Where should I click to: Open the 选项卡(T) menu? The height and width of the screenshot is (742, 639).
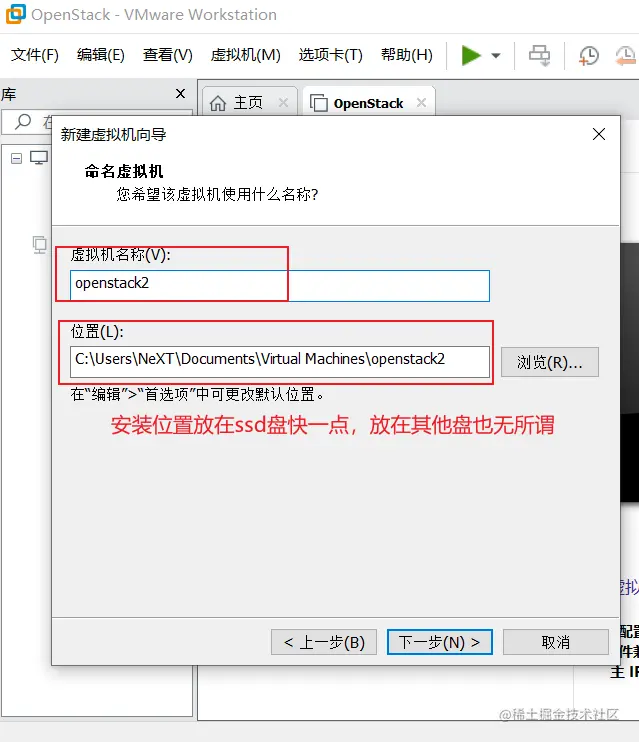coord(330,55)
